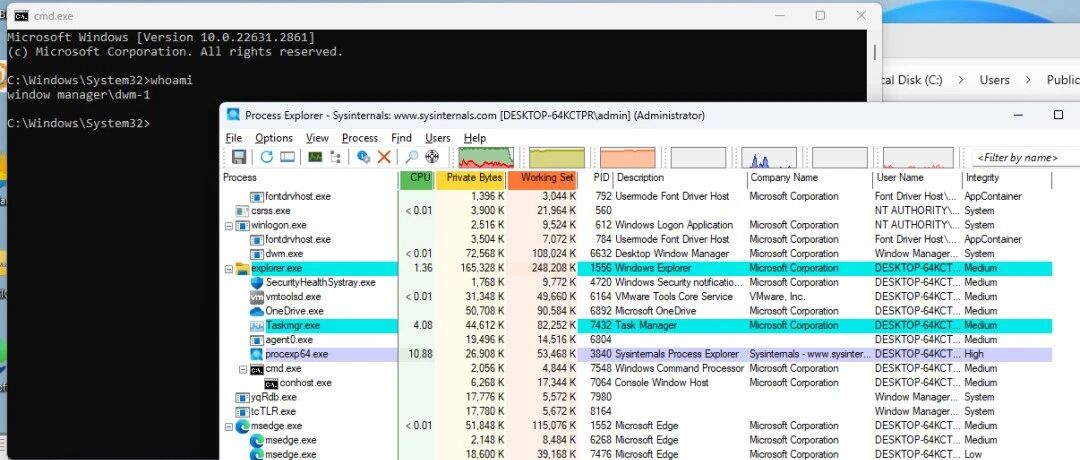Click the Filter by name input field
This screenshot has height=460, width=1080.
tap(1026, 158)
